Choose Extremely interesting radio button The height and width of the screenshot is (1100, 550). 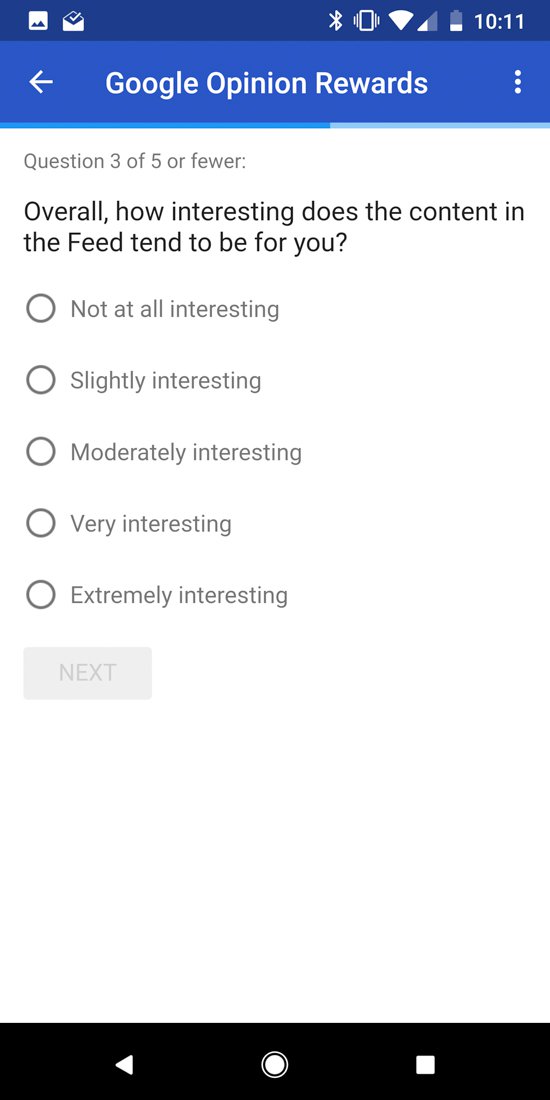[157, 595]
